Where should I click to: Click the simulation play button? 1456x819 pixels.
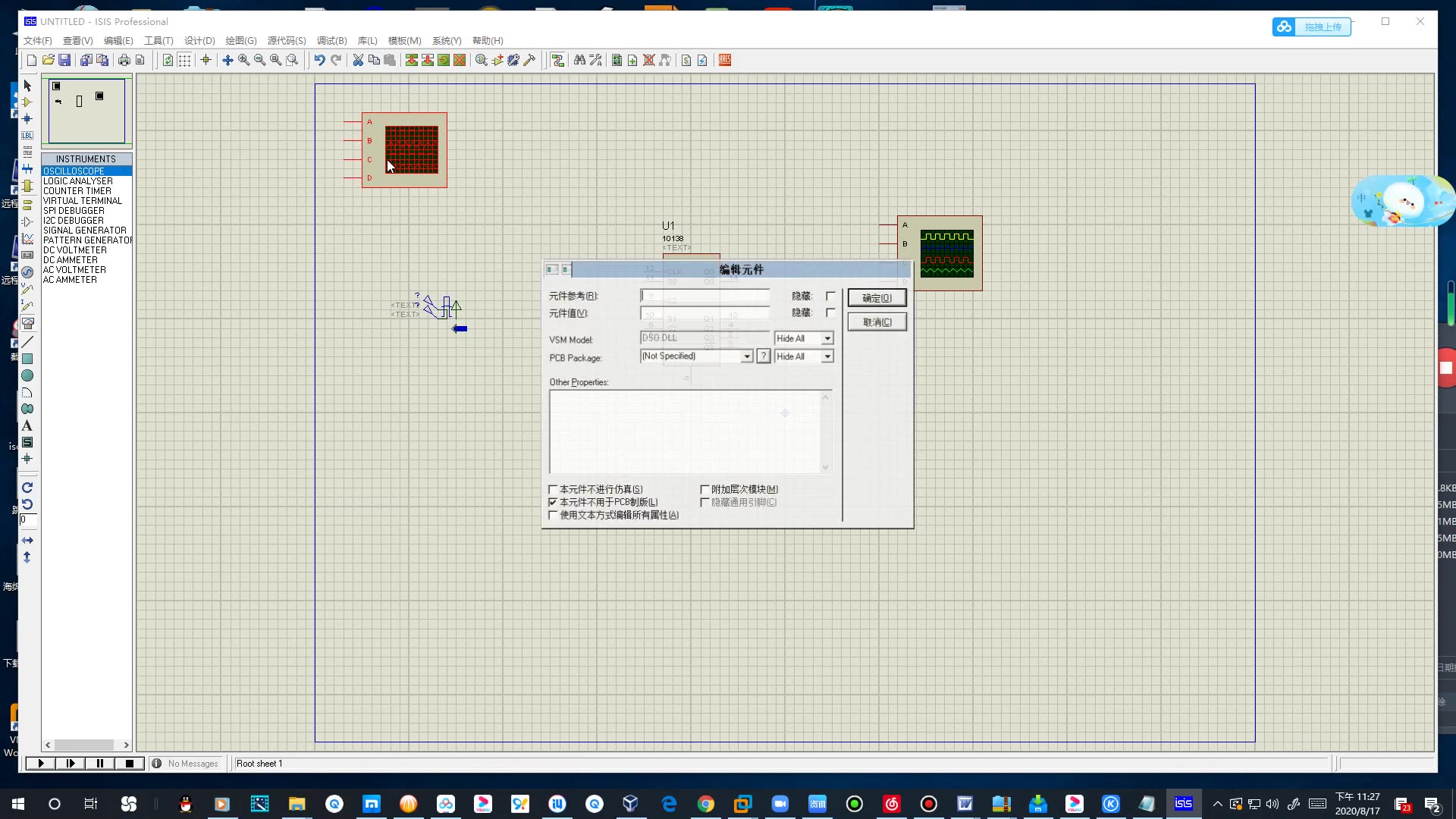pyautogui.click(x=41, y=764)
